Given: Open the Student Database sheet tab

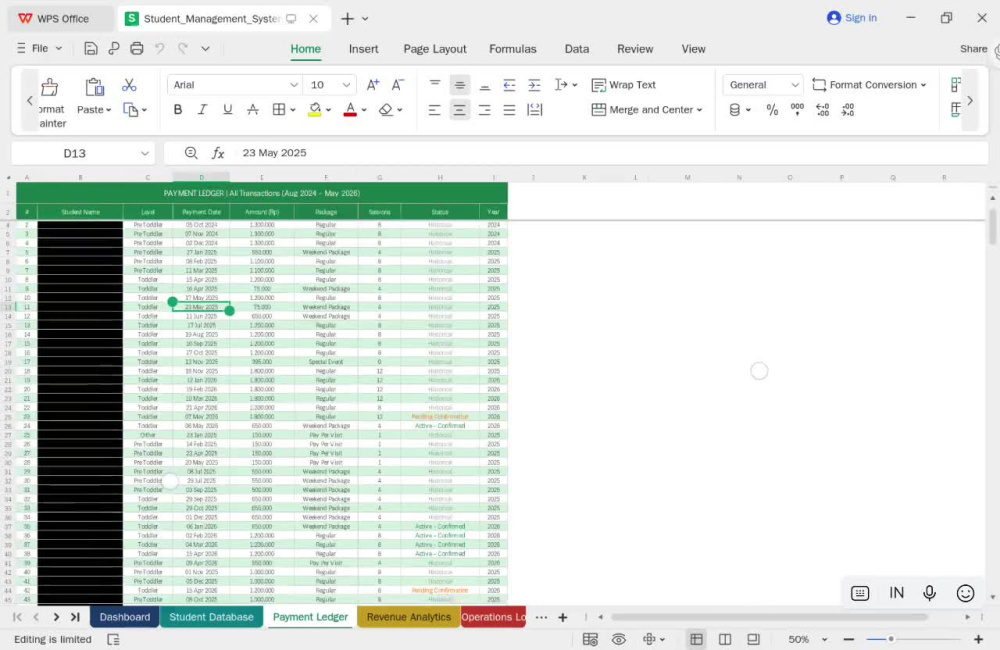Looking at the screenshot, I should [x=211, y=617].
